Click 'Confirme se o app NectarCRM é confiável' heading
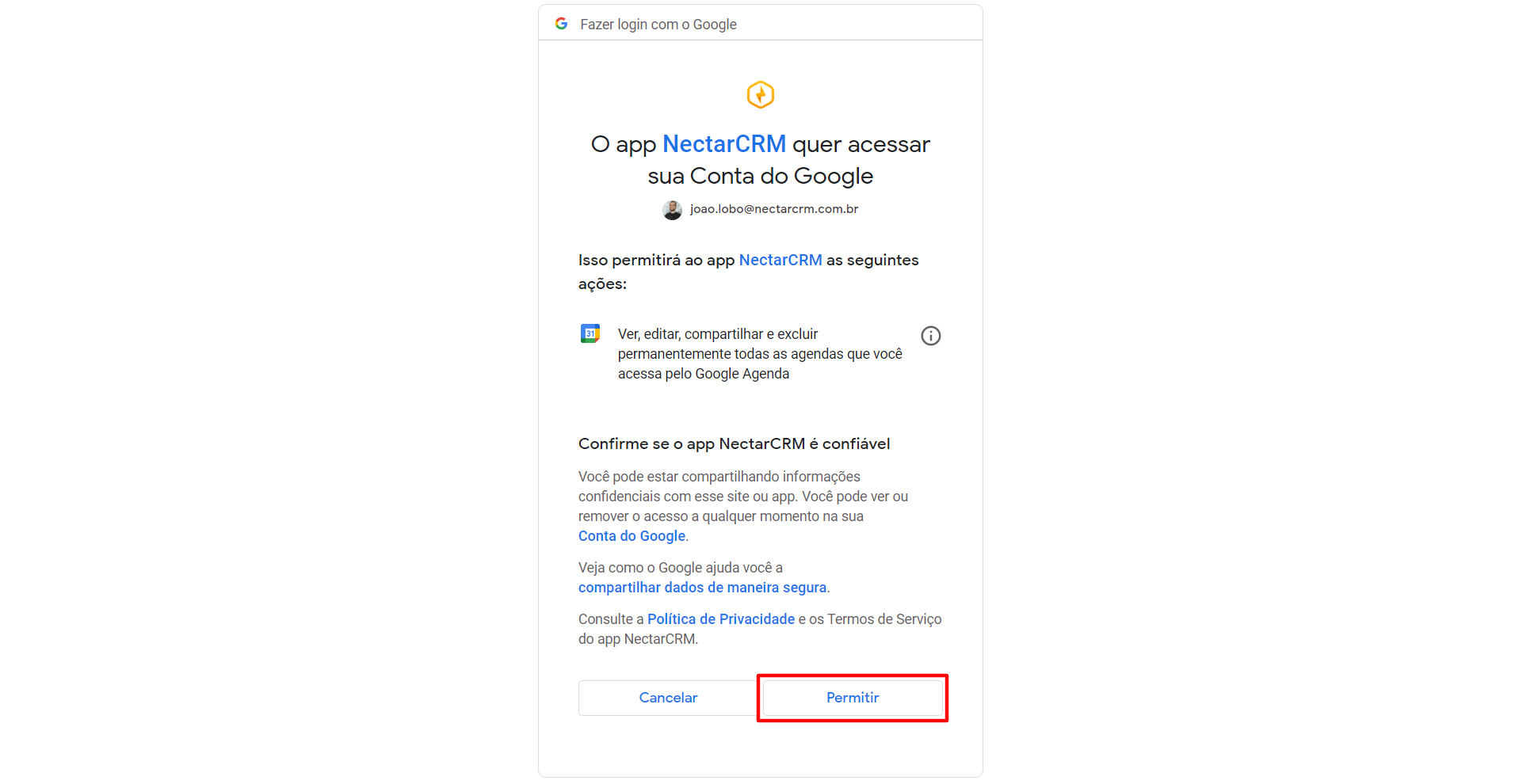This screenshot has height=784, width=1515. (735, 443)
